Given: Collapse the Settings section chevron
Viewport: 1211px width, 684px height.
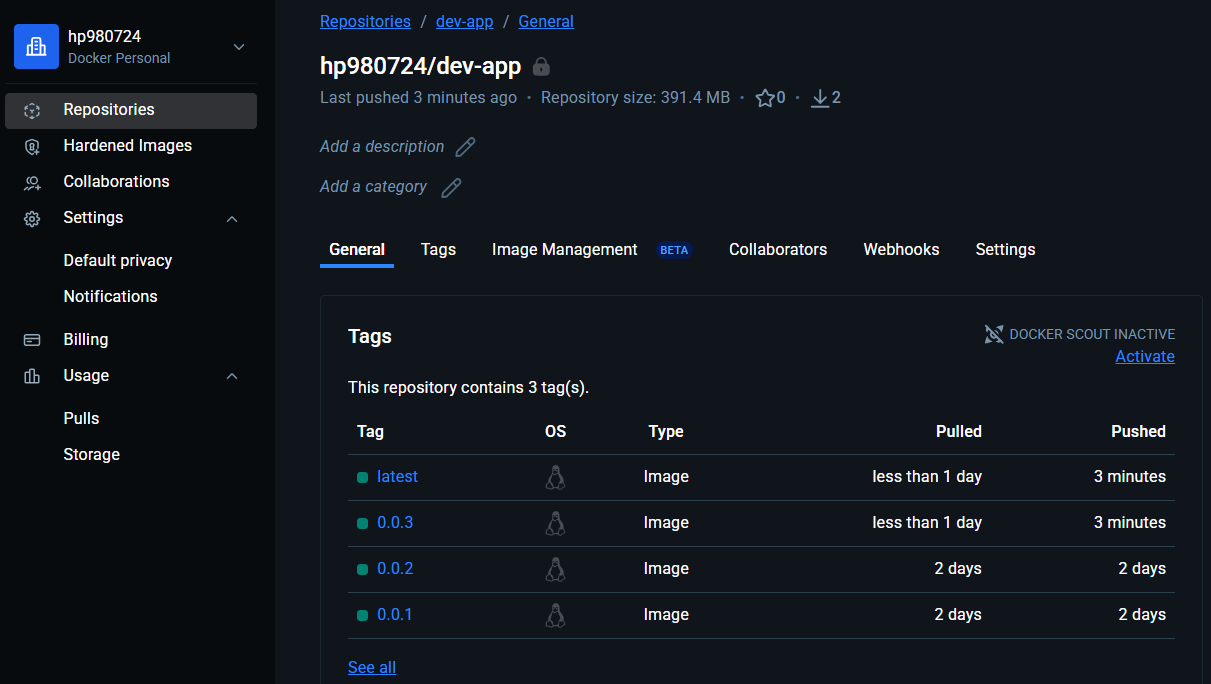Looking at the screenshot, I should (232, 219).
